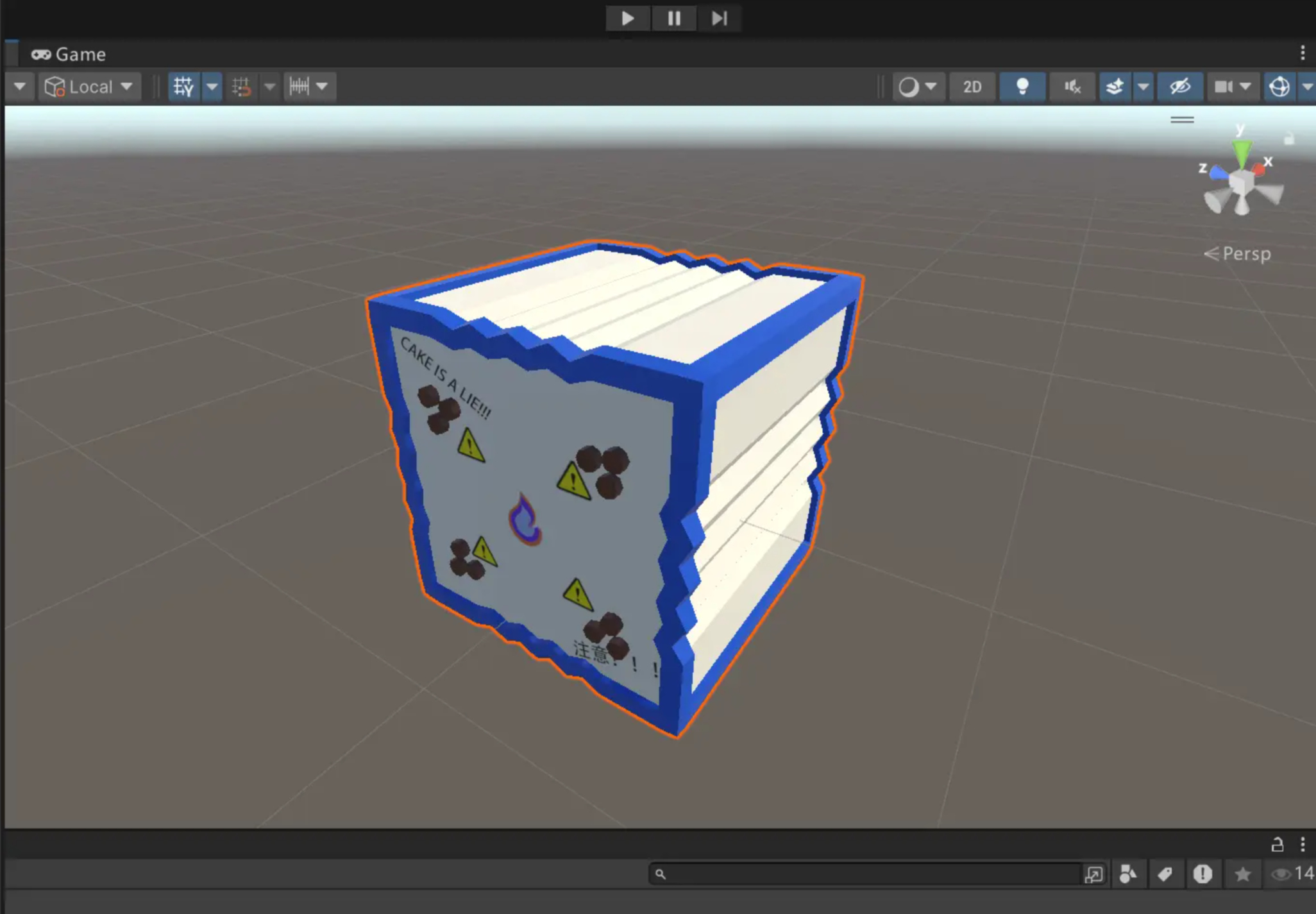This screenshot has height=914, width=1316.
Task: Toggle the gizmos sphere icon
Action: tap(1279, 87)
